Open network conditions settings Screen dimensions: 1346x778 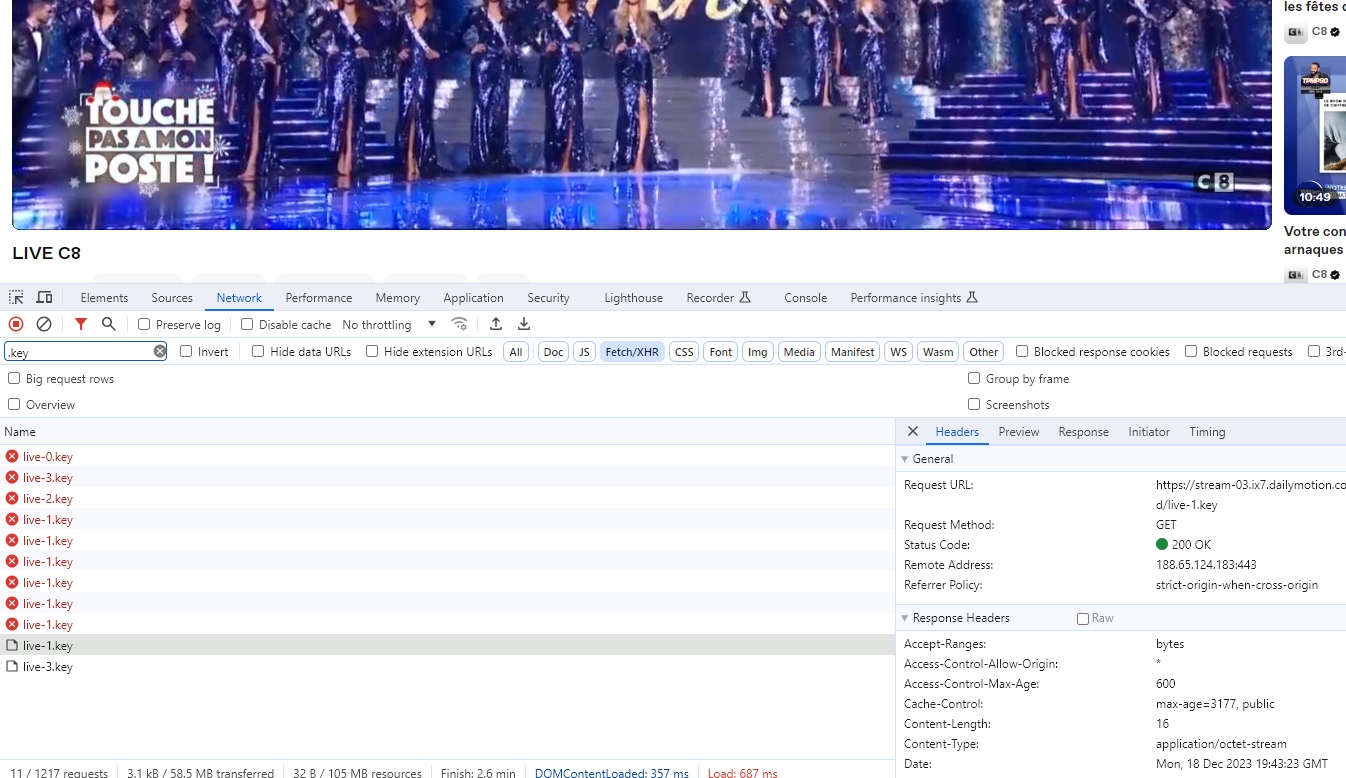(460, 324)
